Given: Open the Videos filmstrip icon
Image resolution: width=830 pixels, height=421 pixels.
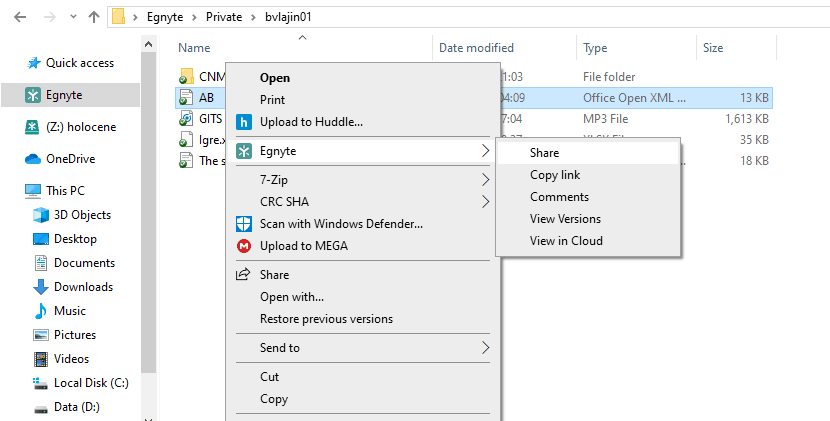Looking at the screenshot, I should tap(41, 359).
